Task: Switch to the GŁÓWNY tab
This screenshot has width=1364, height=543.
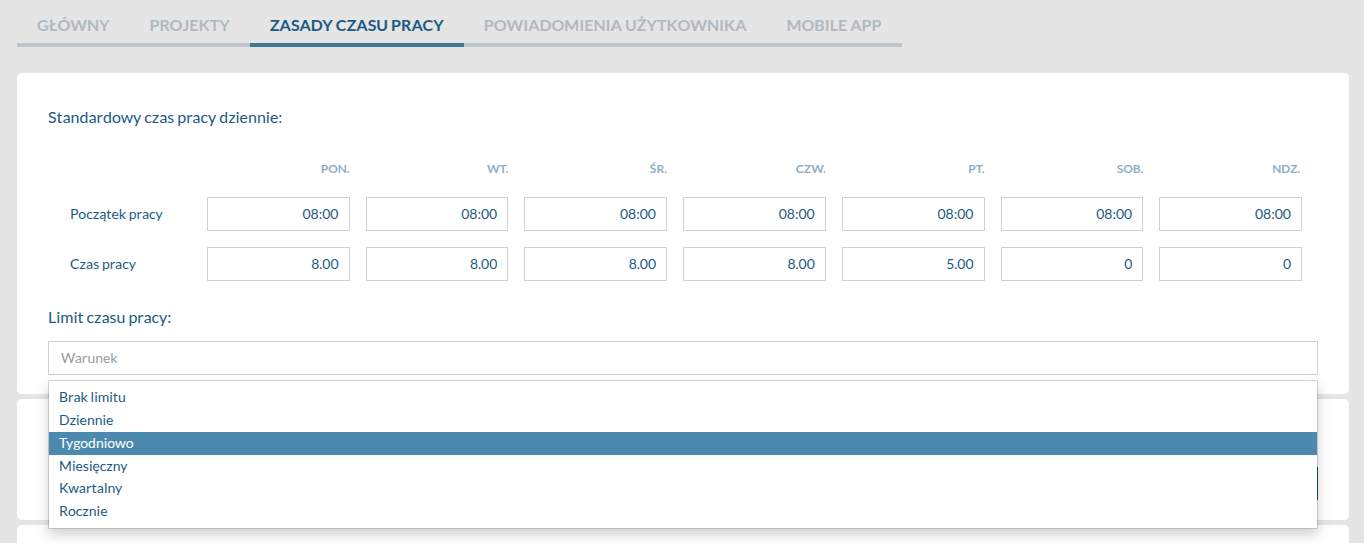Action: (73, 26)
